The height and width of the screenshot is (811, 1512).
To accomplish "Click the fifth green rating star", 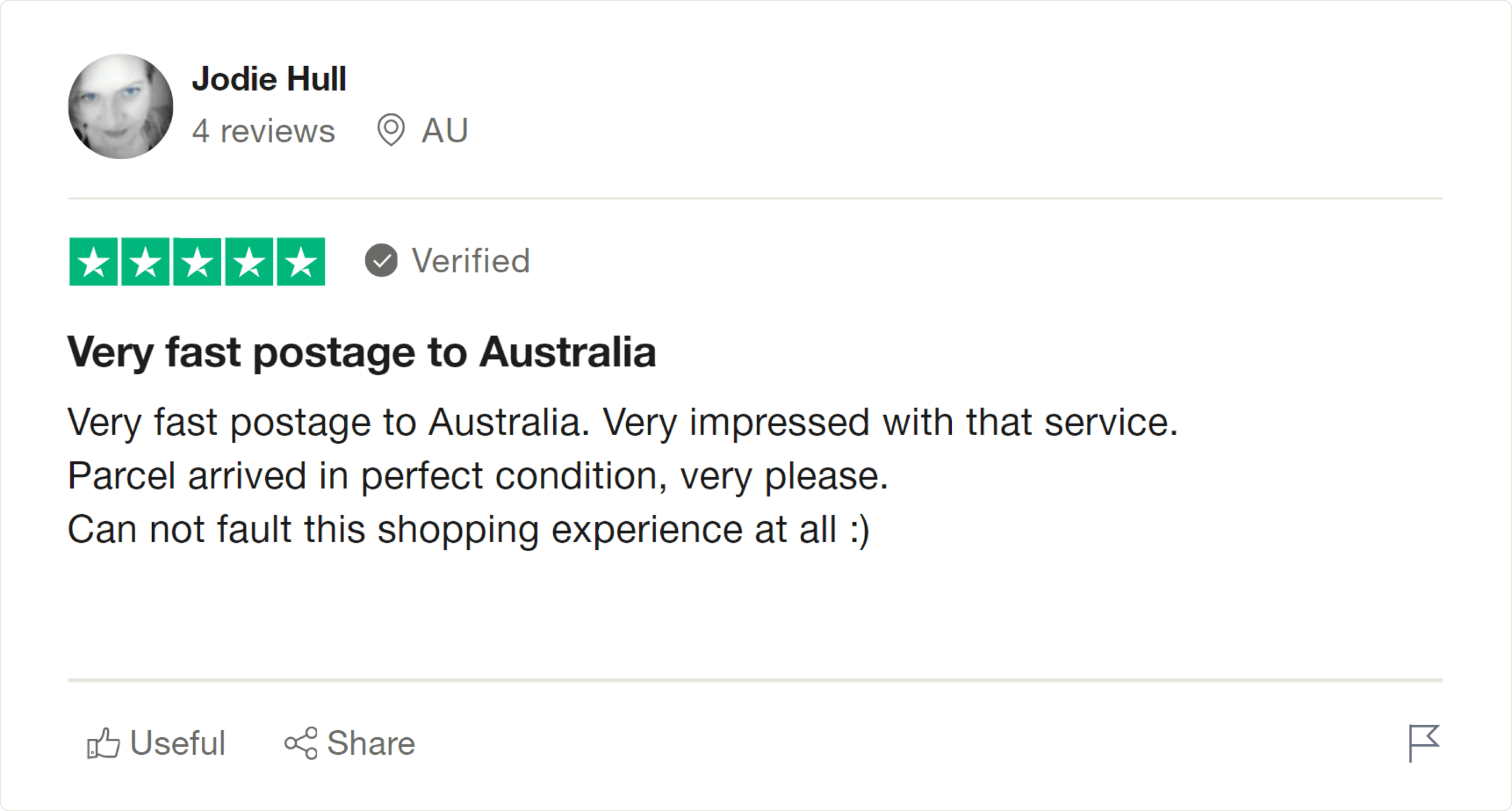I will 300,262.
